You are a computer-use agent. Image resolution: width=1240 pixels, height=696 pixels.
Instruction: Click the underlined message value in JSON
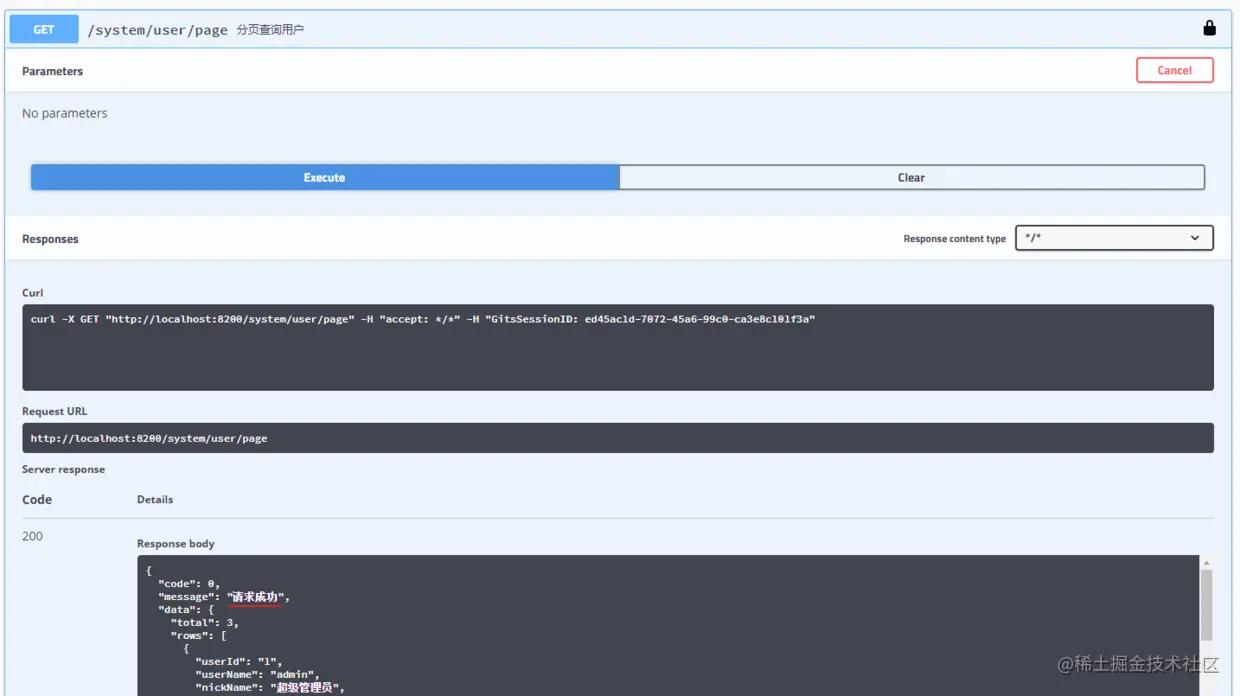[255, 597]
